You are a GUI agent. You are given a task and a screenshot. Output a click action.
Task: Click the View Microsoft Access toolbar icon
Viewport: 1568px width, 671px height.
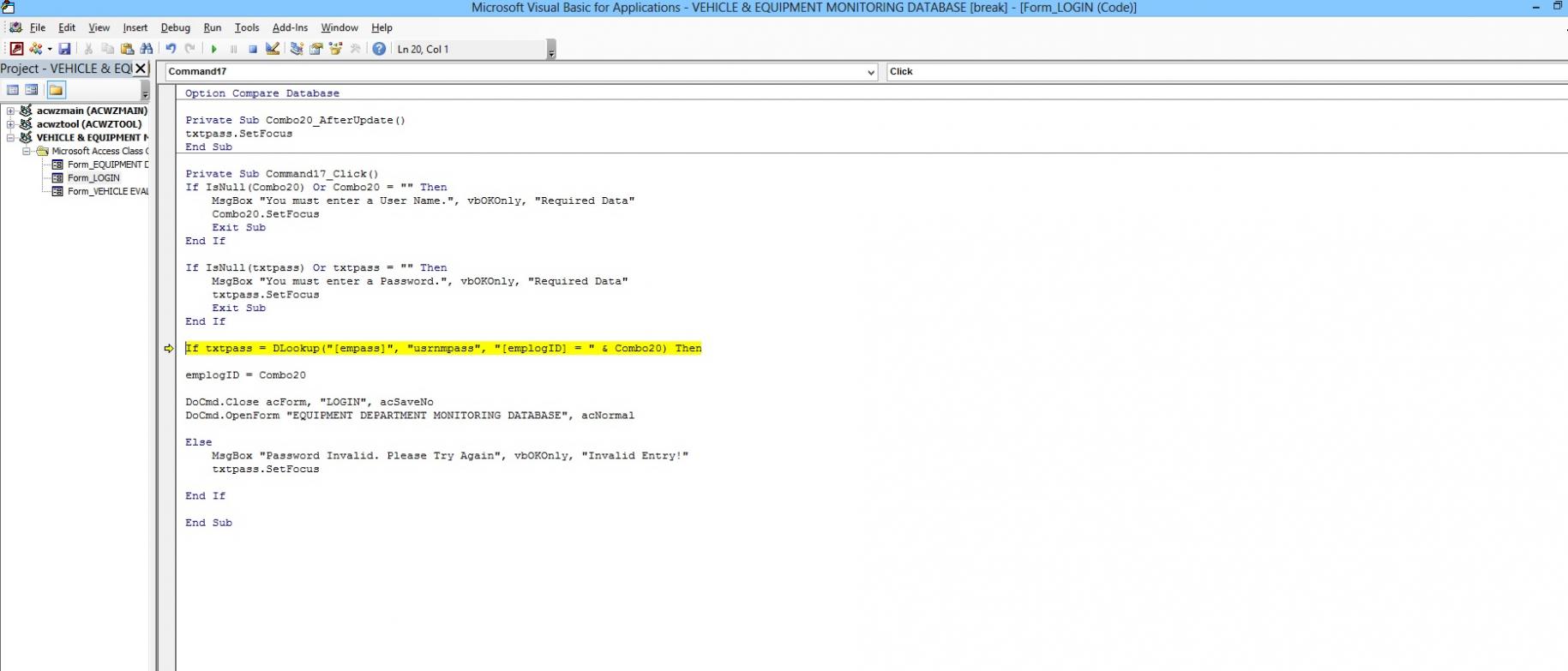pos(16,49)
